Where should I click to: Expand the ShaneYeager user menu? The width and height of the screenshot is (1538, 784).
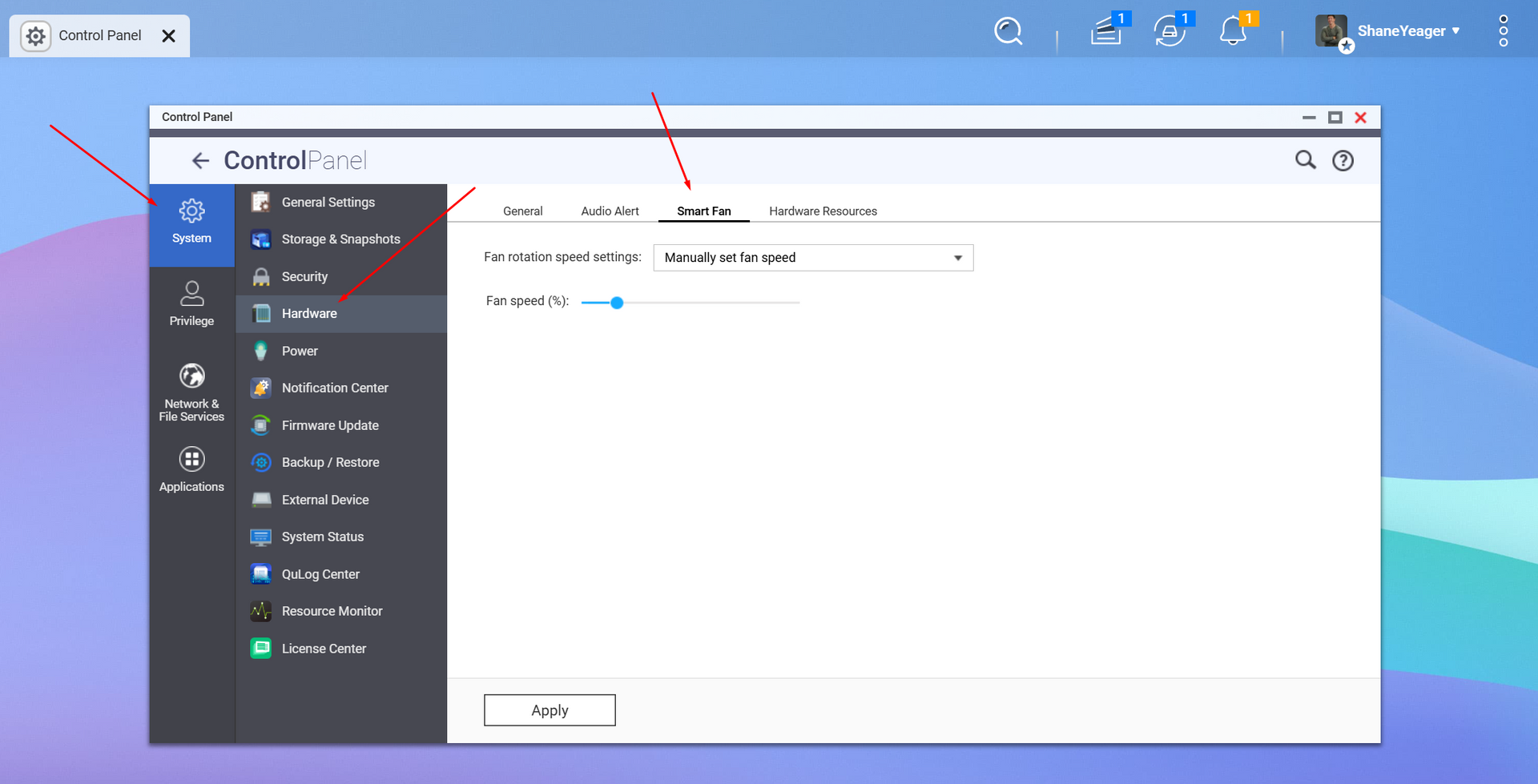pos(1455,31)
